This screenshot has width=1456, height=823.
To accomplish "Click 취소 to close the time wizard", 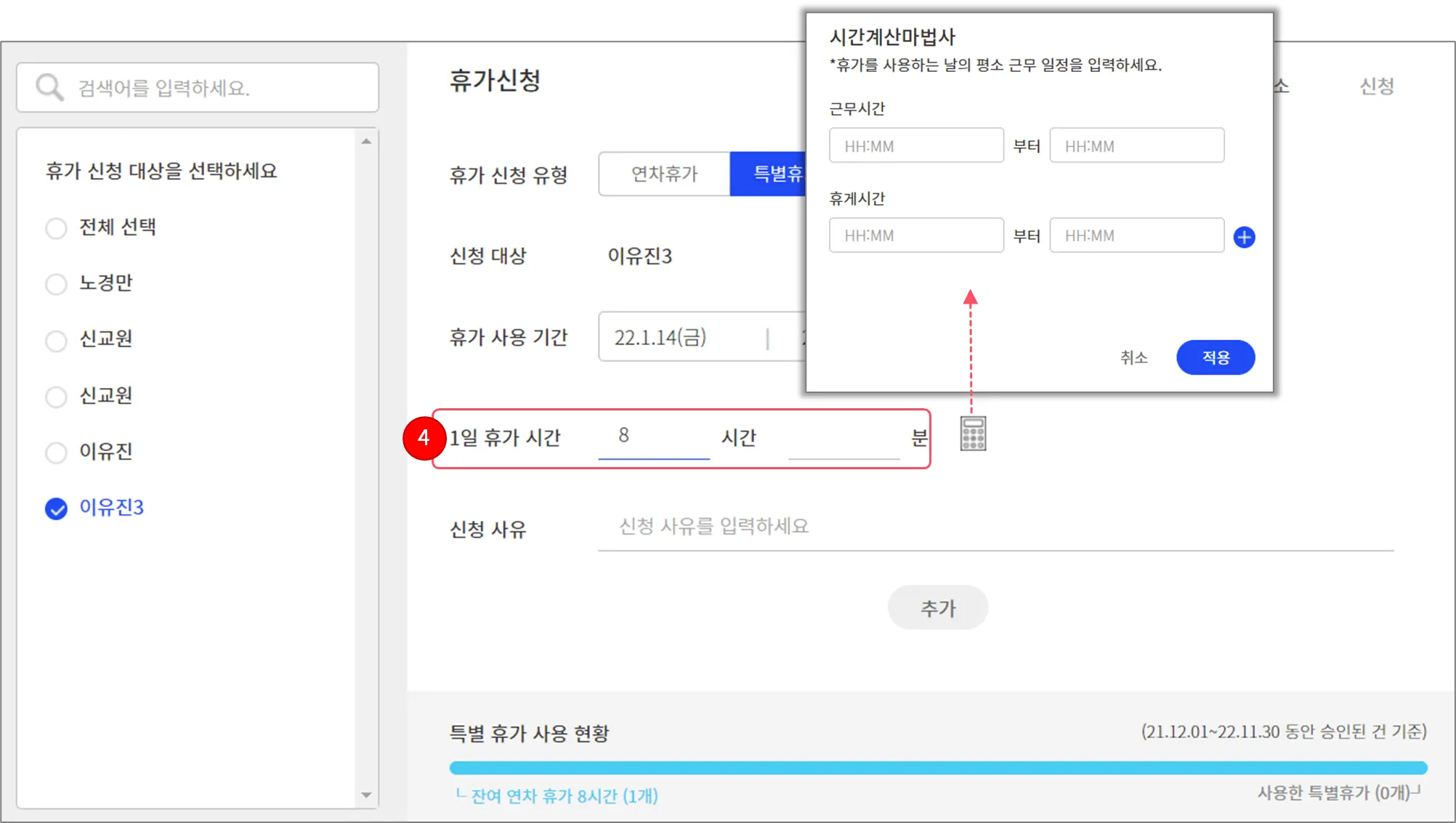I will click(x=1133, y=357).
